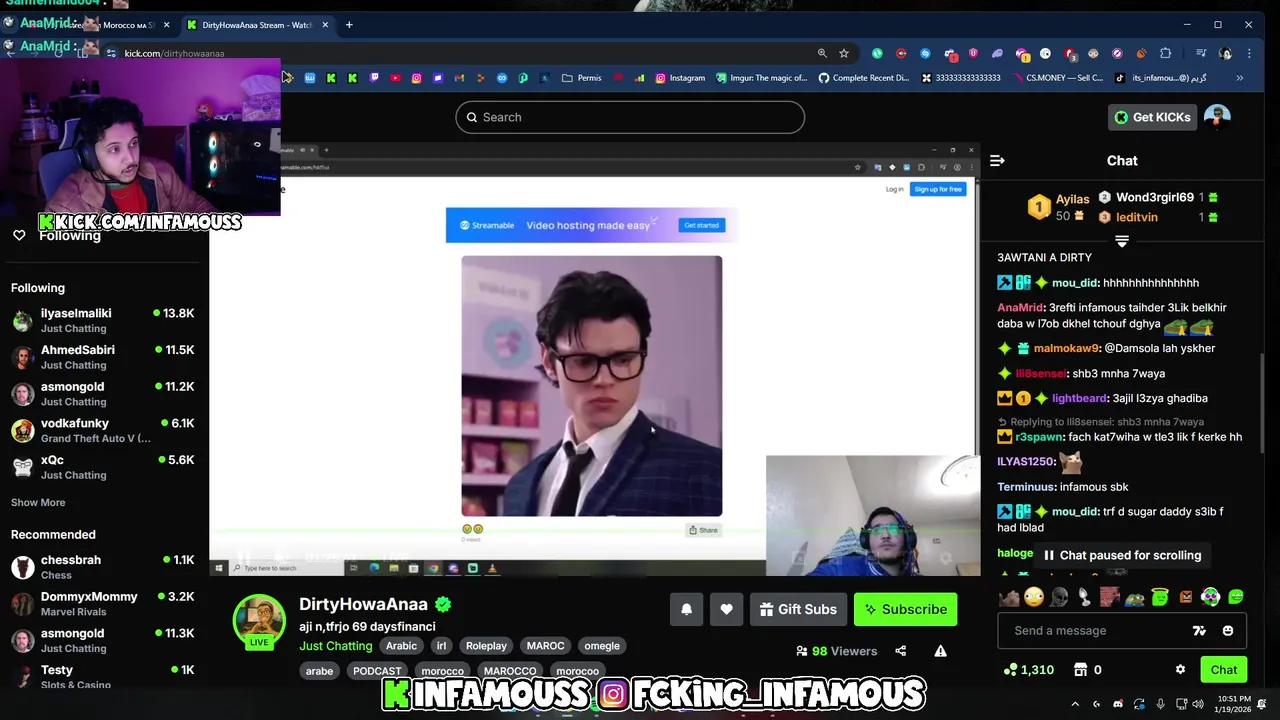This screenshot has height=720, width=1280.
Task: Click the 98 Viewers count
Action: pos(837,651)
